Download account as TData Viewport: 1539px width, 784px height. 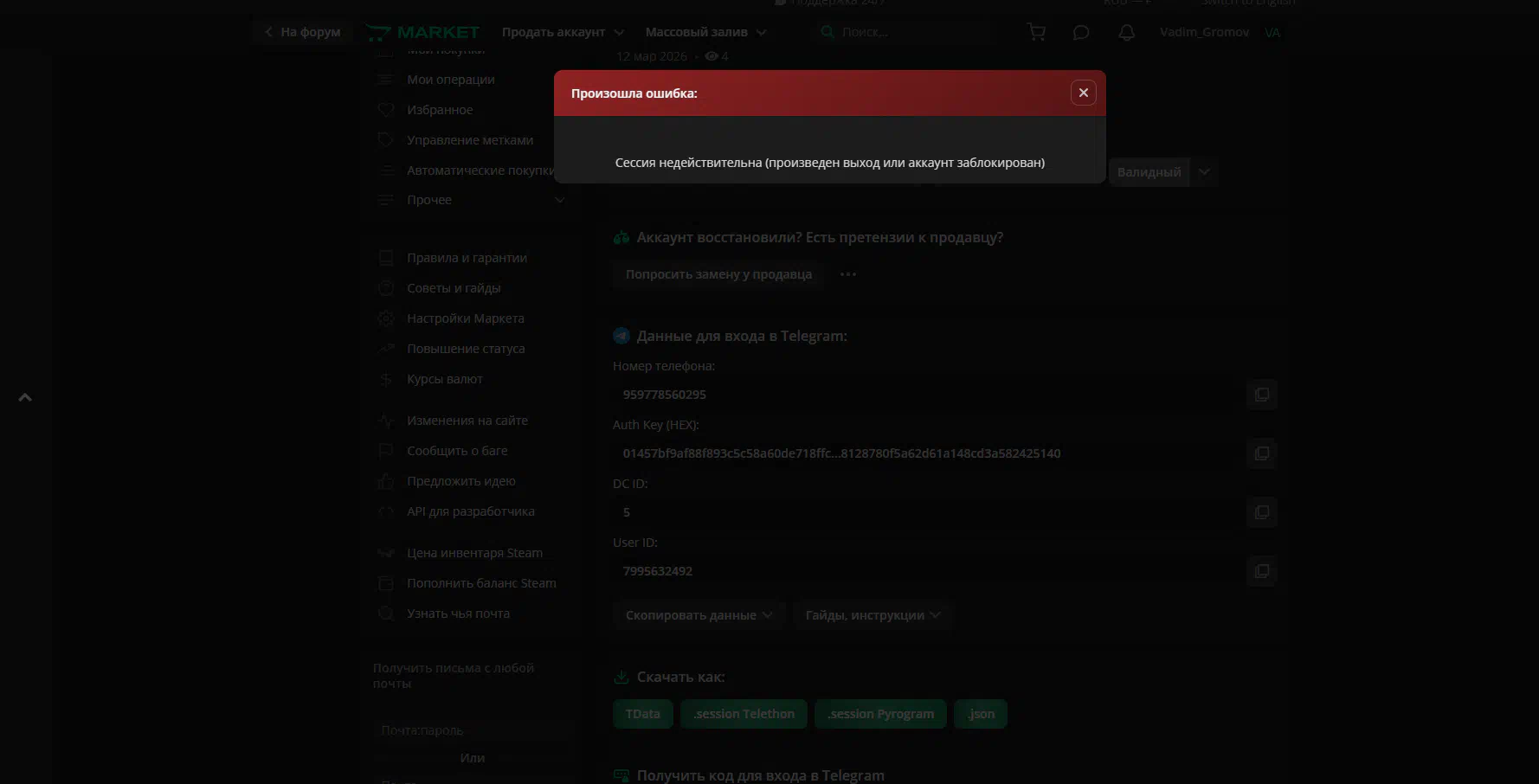pyautogui.click(x=642, y=714)
